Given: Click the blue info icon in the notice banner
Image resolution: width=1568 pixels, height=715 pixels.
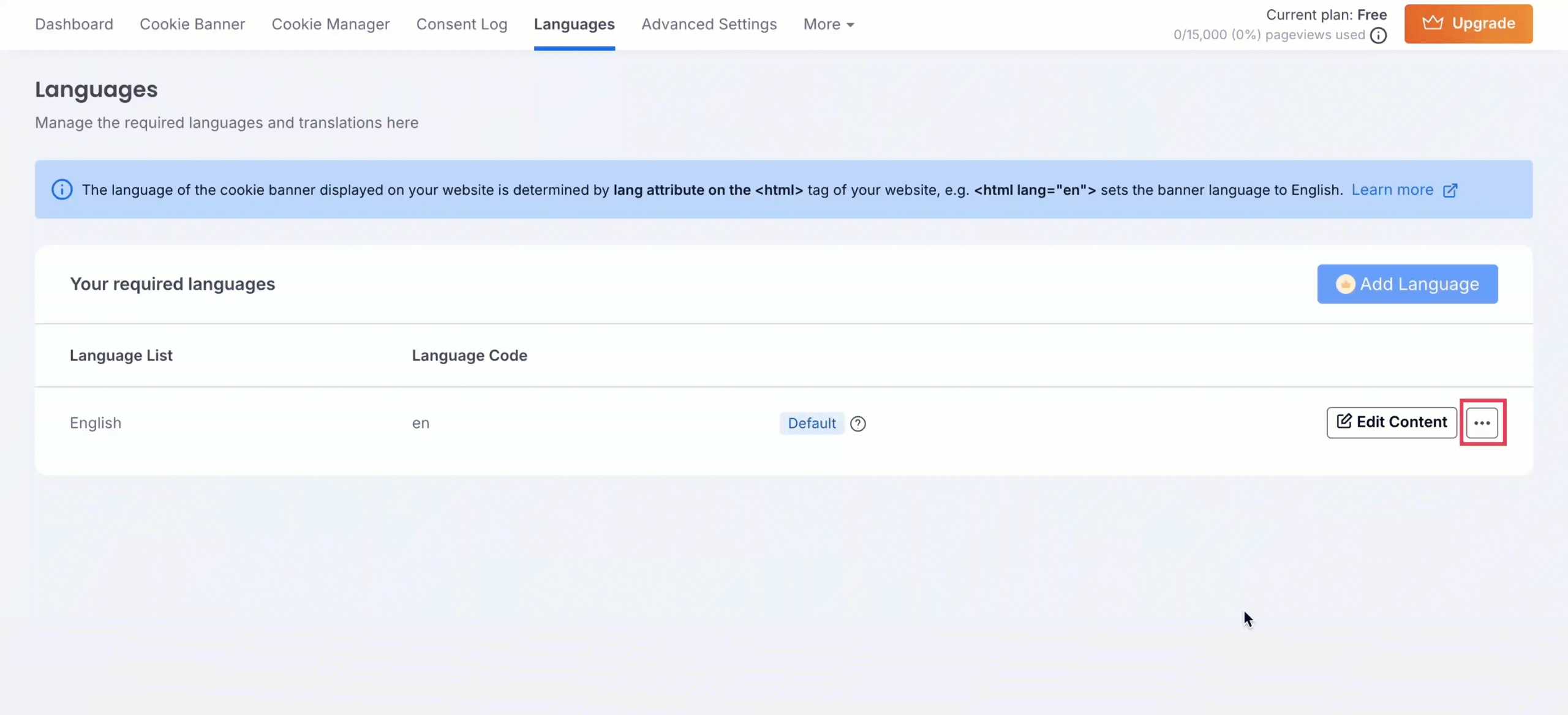Looking at the screenshot, I should (x=62, y=190).
